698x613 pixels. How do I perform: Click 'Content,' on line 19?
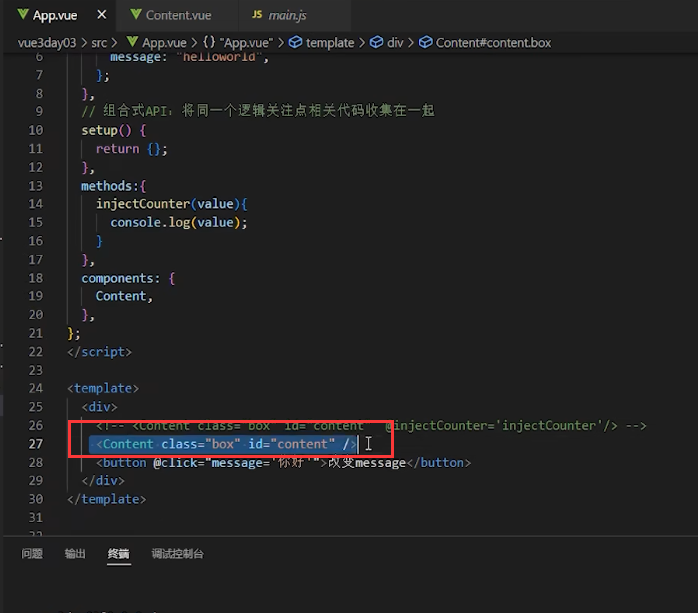(124, 296)
